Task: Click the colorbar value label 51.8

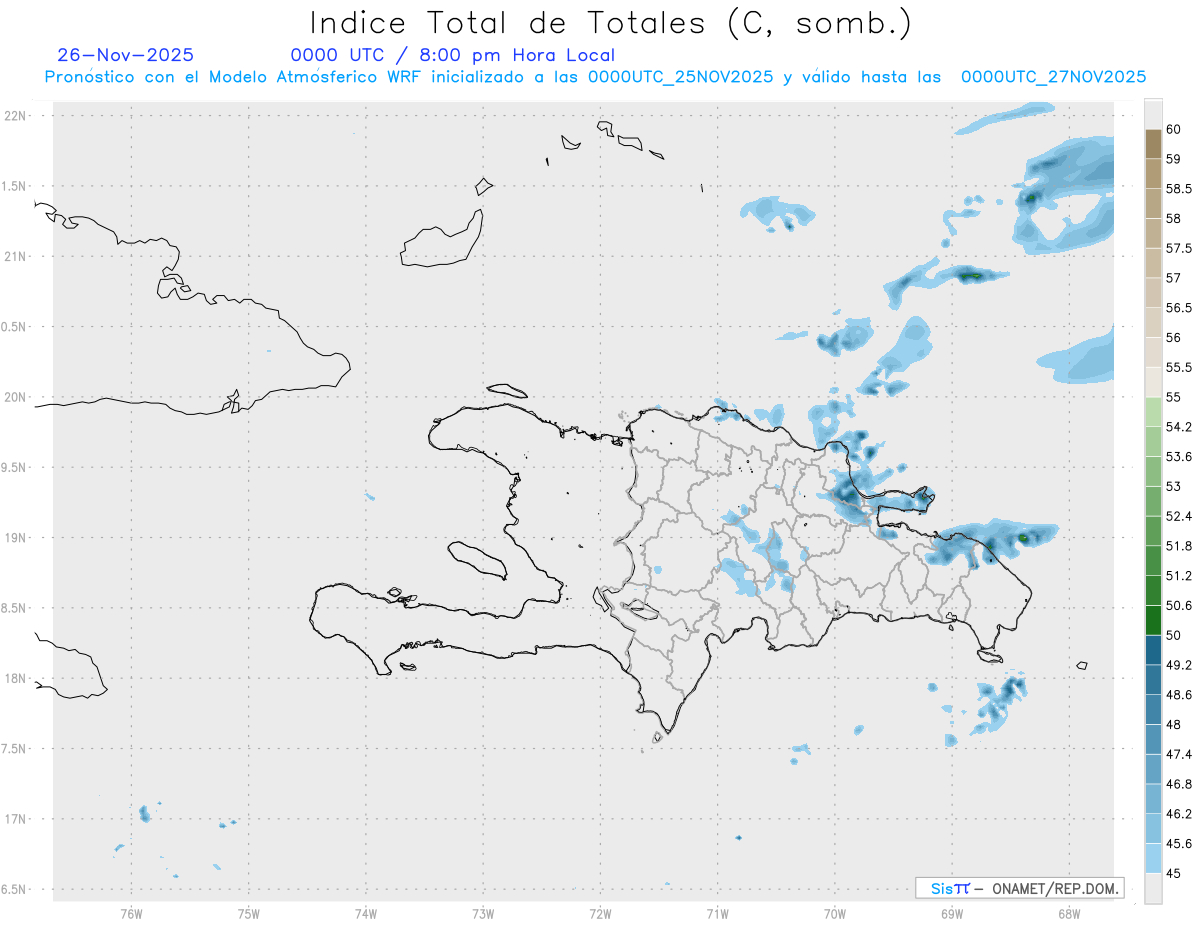Action: tap(1179, 546)
